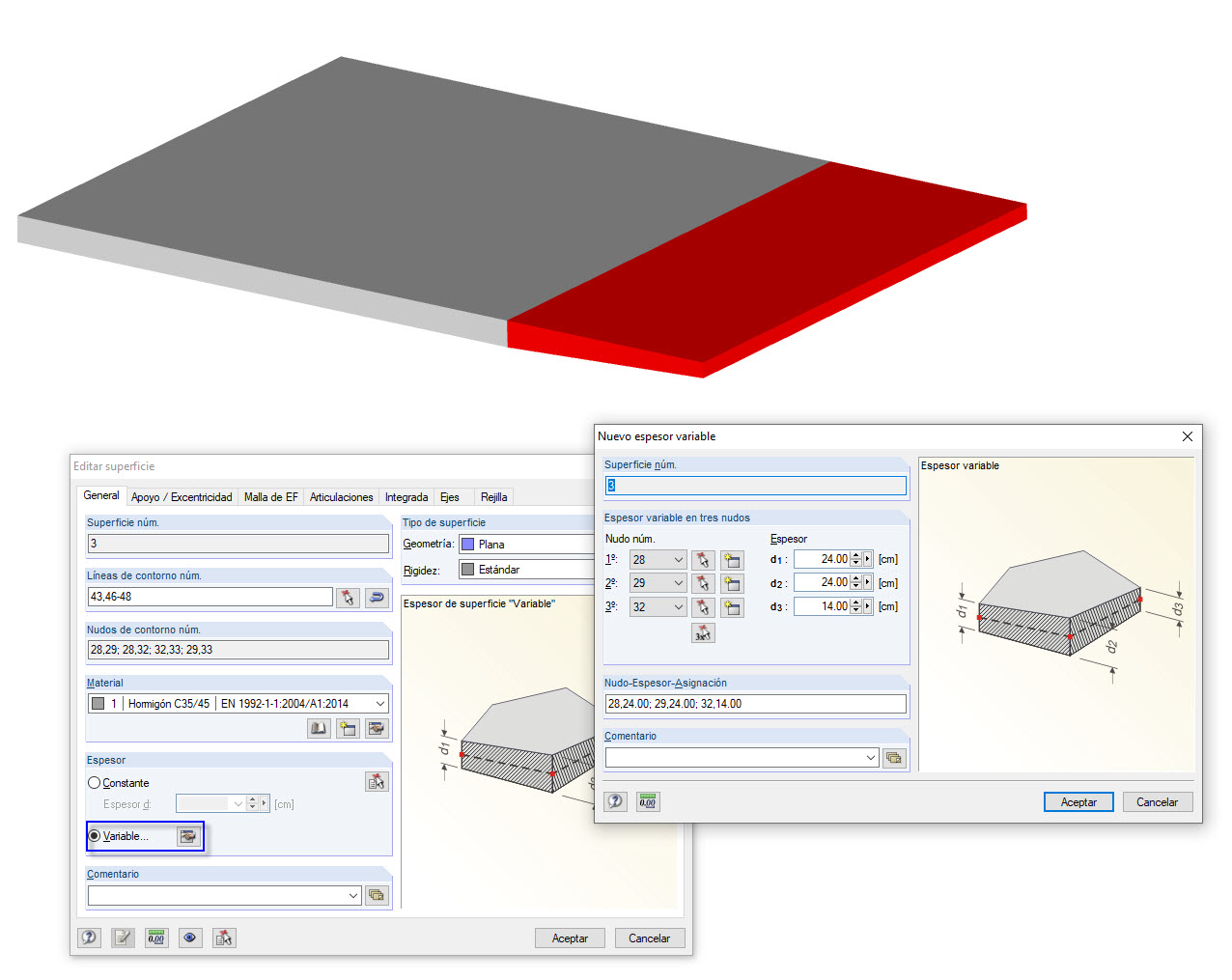This screenshot has height=980, width=1232.
Task: Switch to Apoyo / Excentricidad tab
Action: tap(182, 497)
